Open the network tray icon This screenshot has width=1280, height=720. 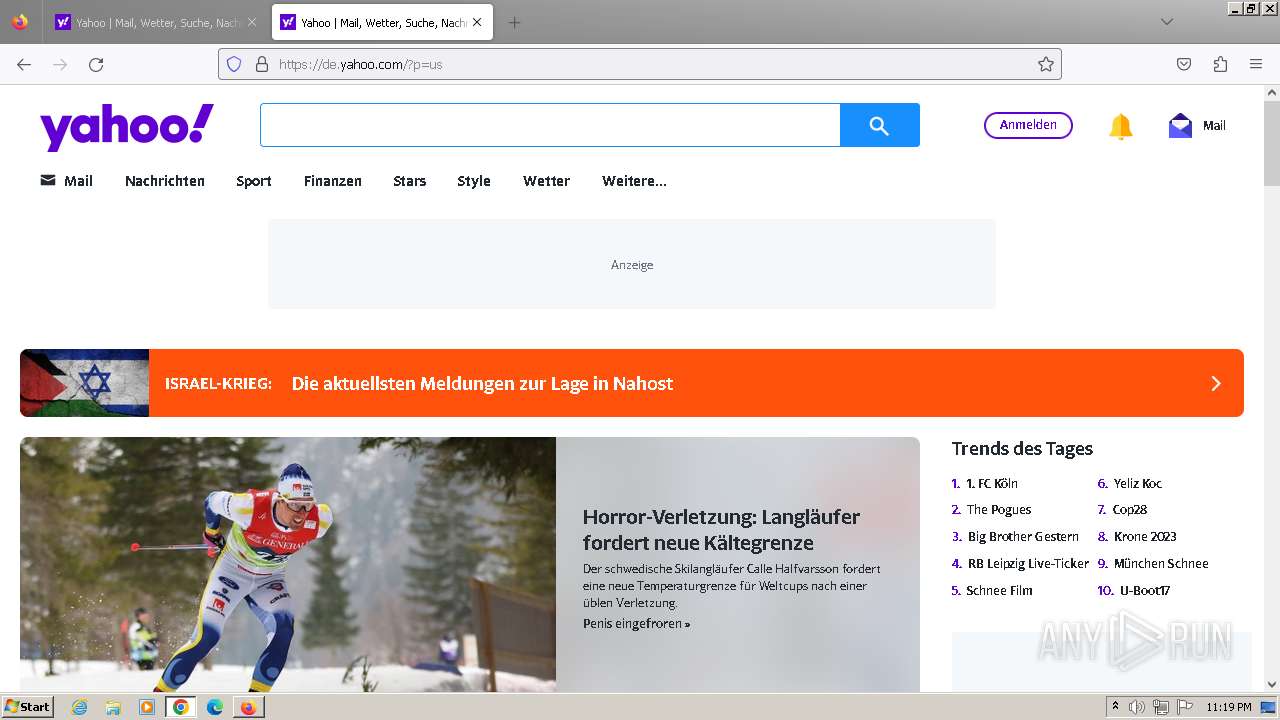[x=1160, y=707]
